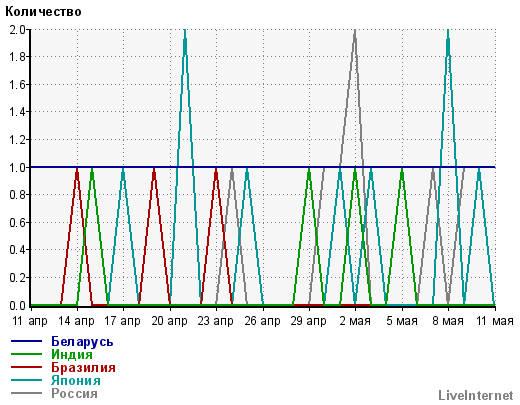The width and height of the screenshot is (520, 405).
Task: Click the Россия legend label
Action: 74,393
